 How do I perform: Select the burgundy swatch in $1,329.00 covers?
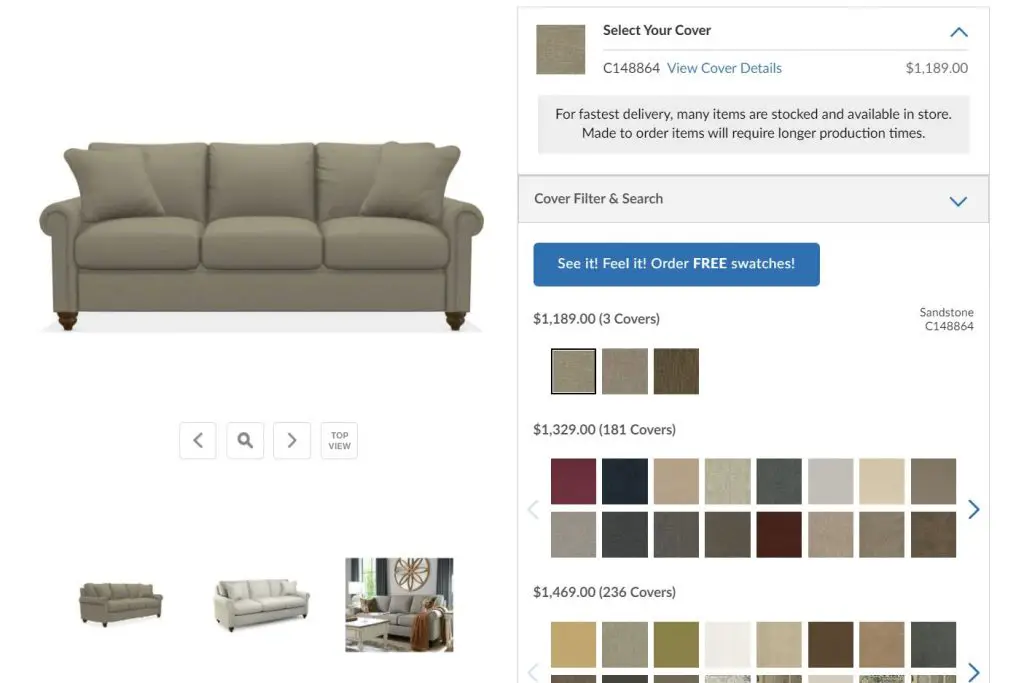tap(573, 481)
